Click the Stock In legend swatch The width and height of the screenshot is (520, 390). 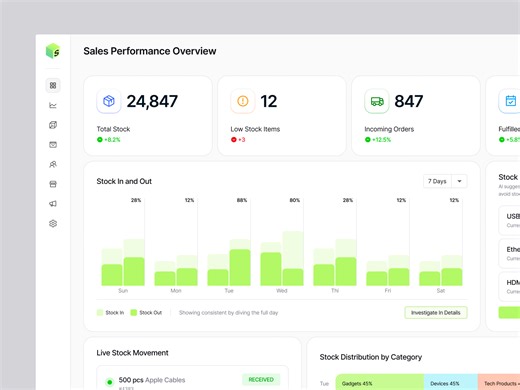[100, 313]
